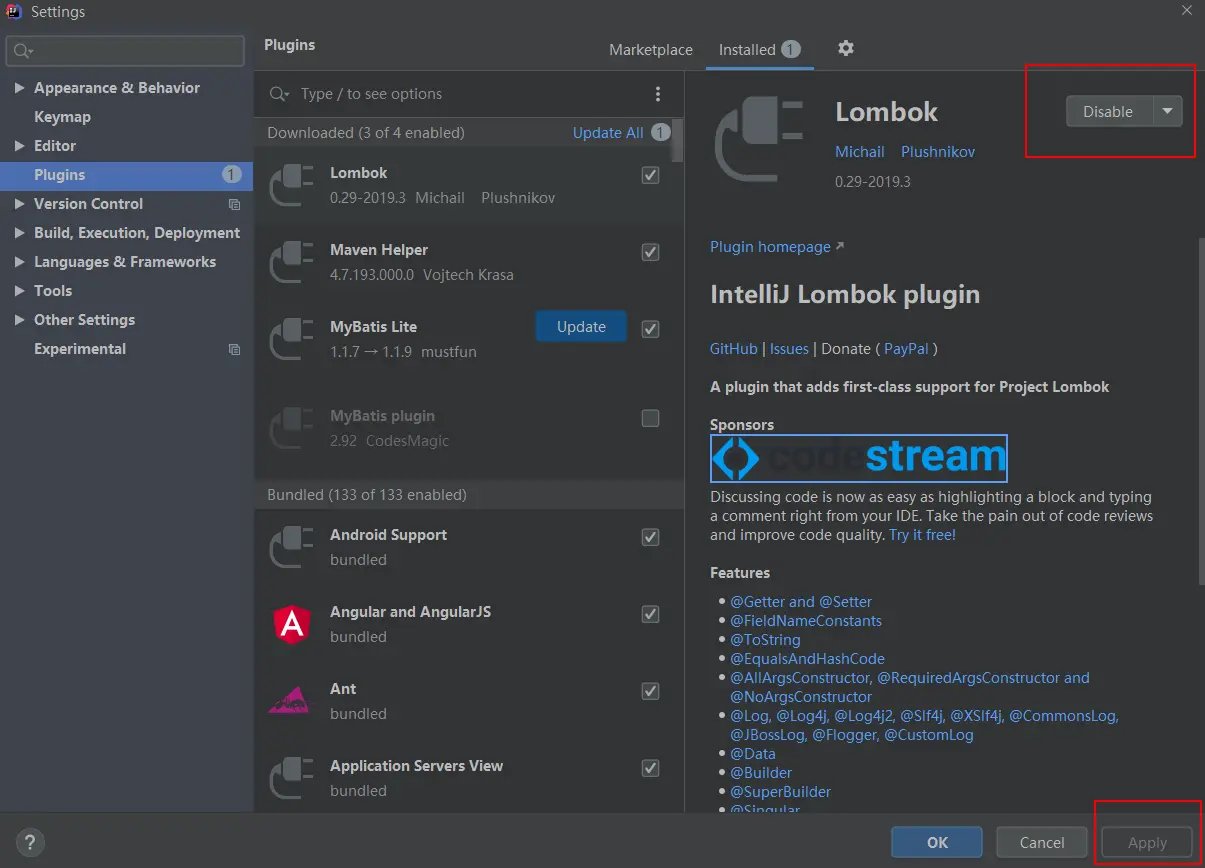The image size is (1205, 868).
Task: Select Experimental in settings tree
Action: [80, 349]
